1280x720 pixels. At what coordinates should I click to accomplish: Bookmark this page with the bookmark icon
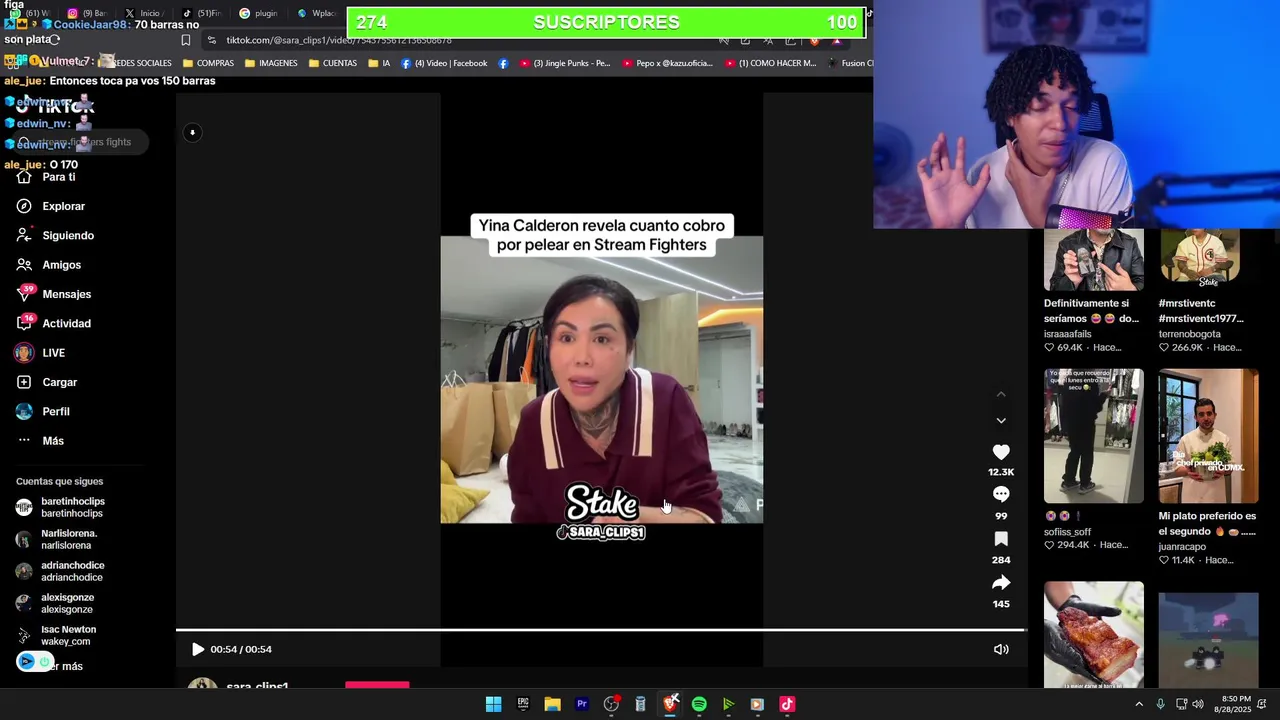click(x=185, y=40)
